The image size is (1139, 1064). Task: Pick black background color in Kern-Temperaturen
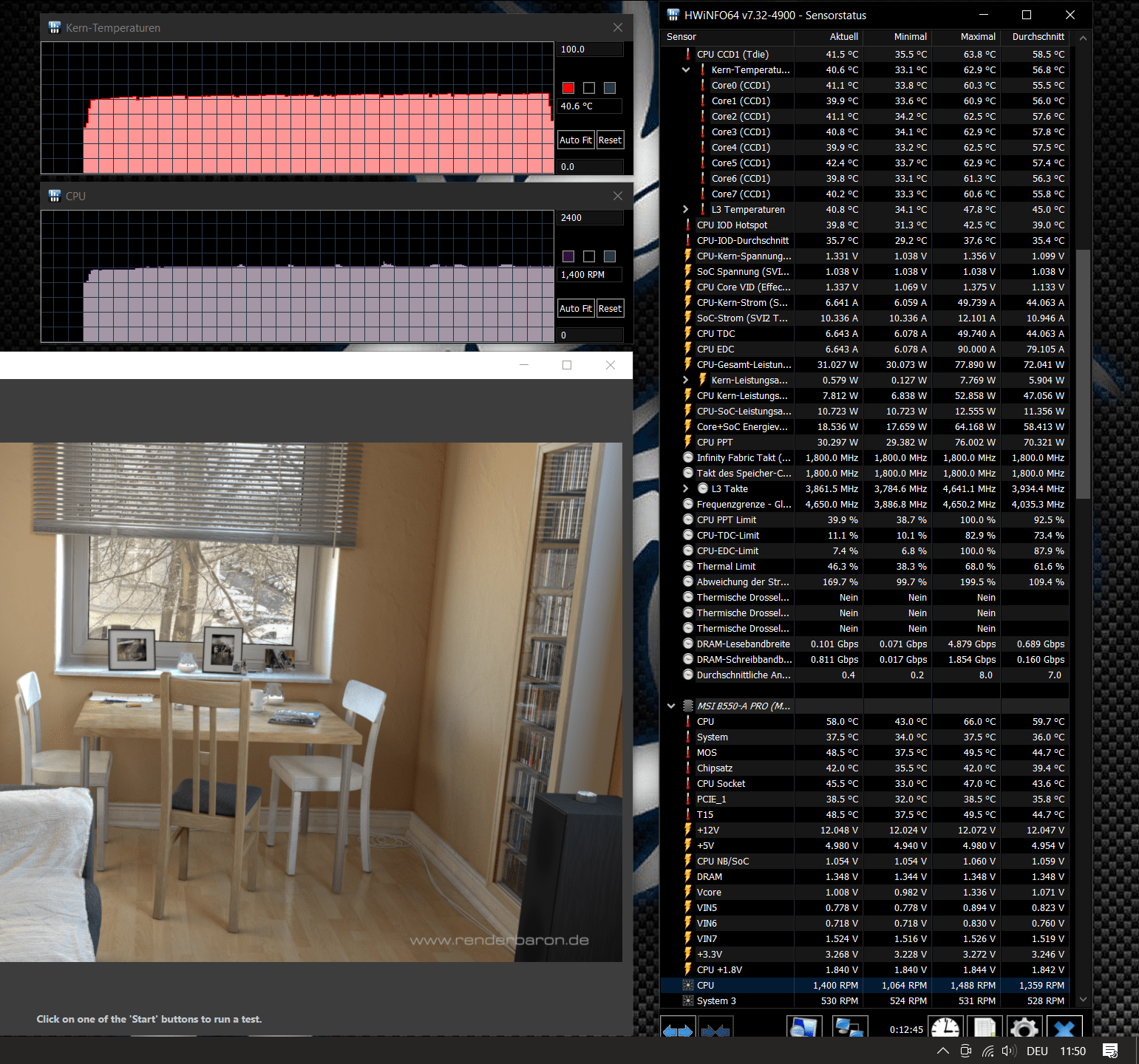(589, 88)
